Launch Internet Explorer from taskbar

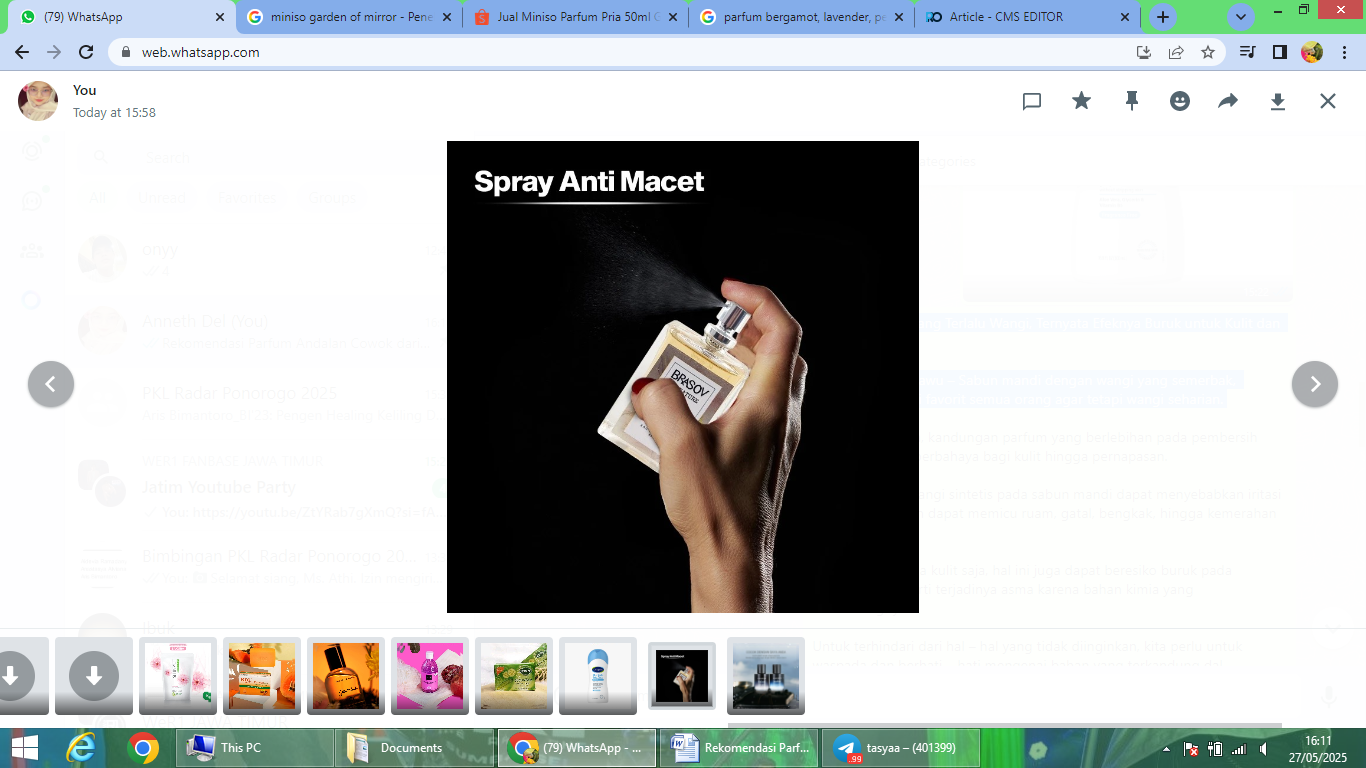(x=83, y=748)
